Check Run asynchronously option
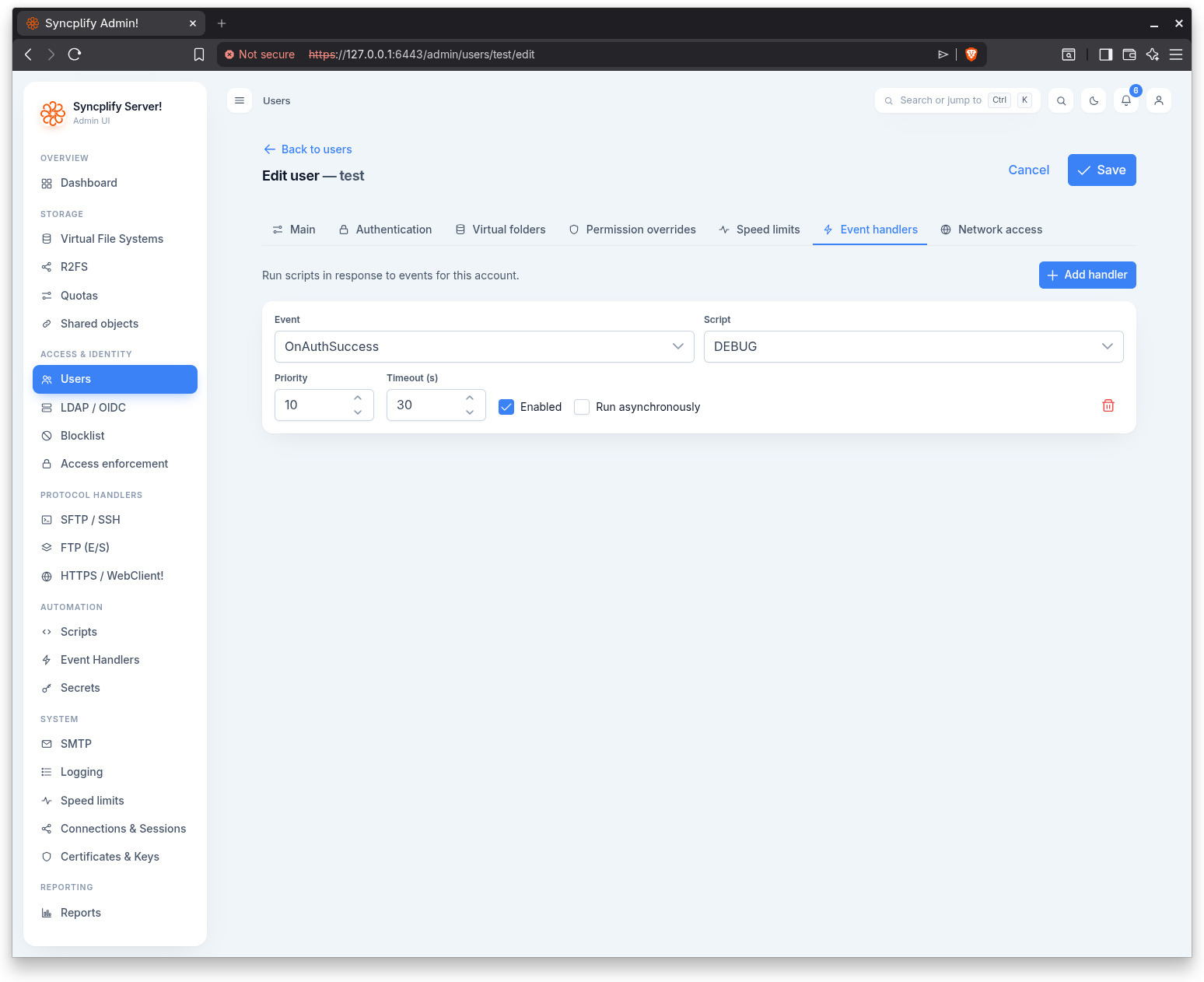 pyautogui.click(x=582, y=407)
